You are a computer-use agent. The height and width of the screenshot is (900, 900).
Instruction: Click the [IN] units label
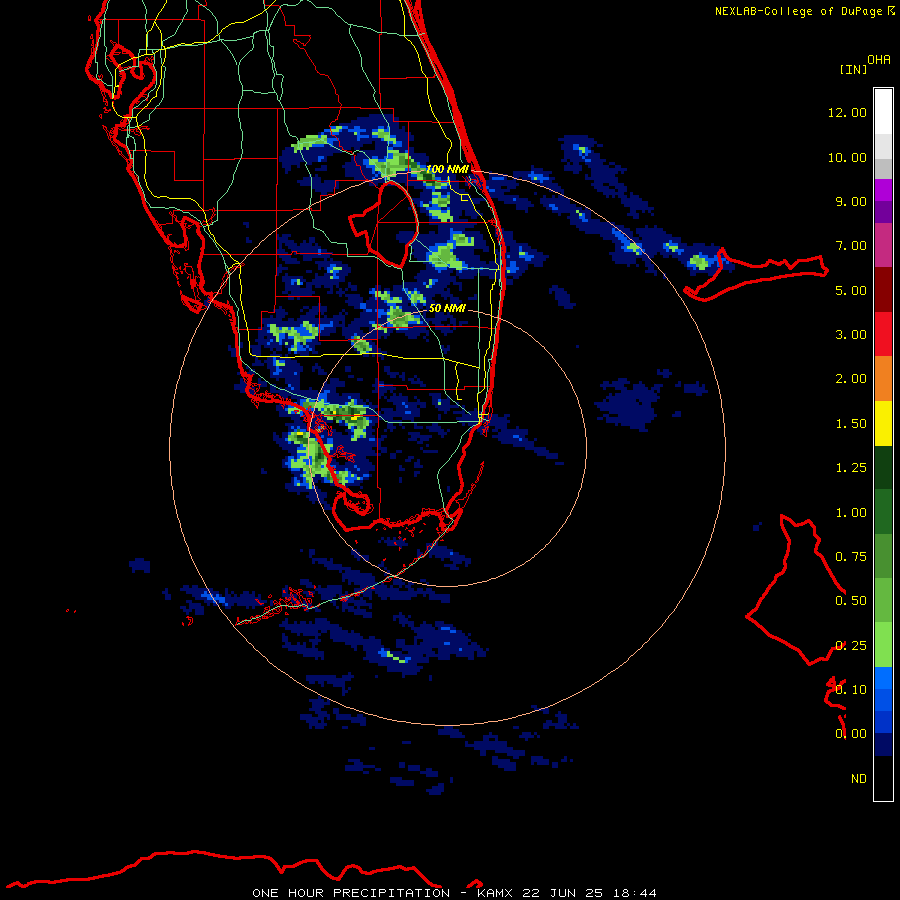[x=853, y=69]
